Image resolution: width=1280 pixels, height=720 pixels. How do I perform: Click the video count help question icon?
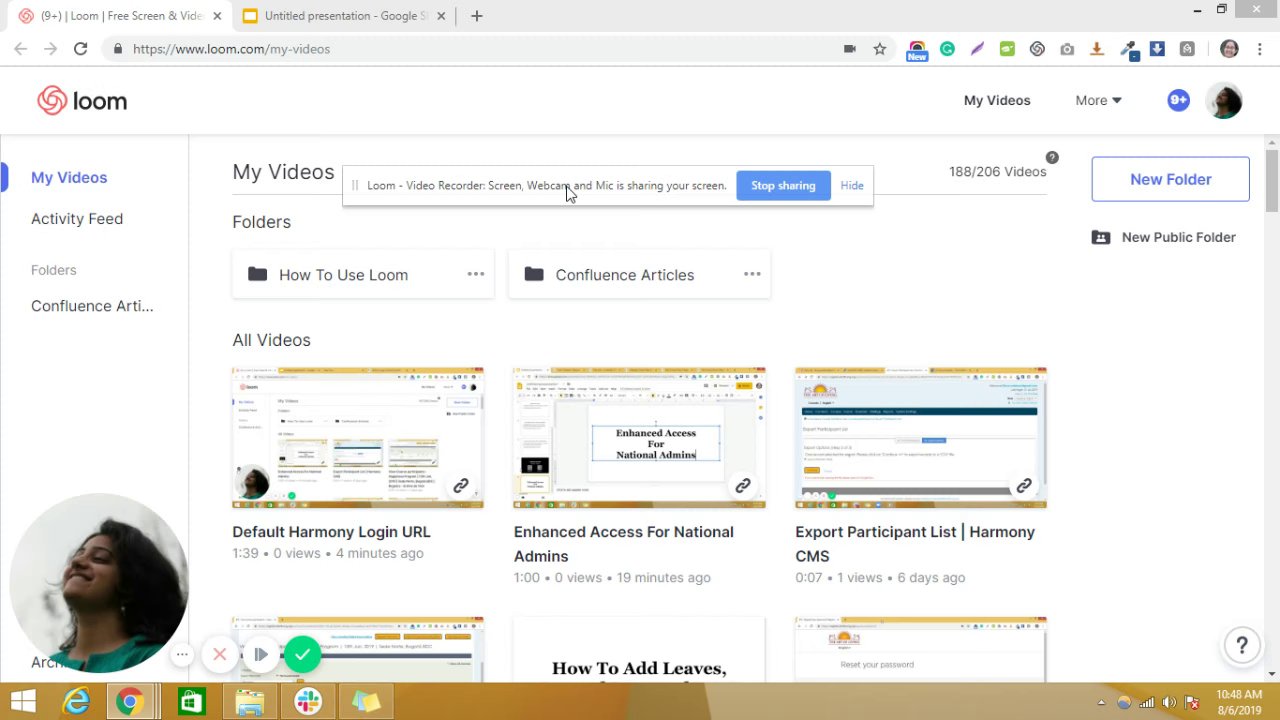coord(1052,157)
